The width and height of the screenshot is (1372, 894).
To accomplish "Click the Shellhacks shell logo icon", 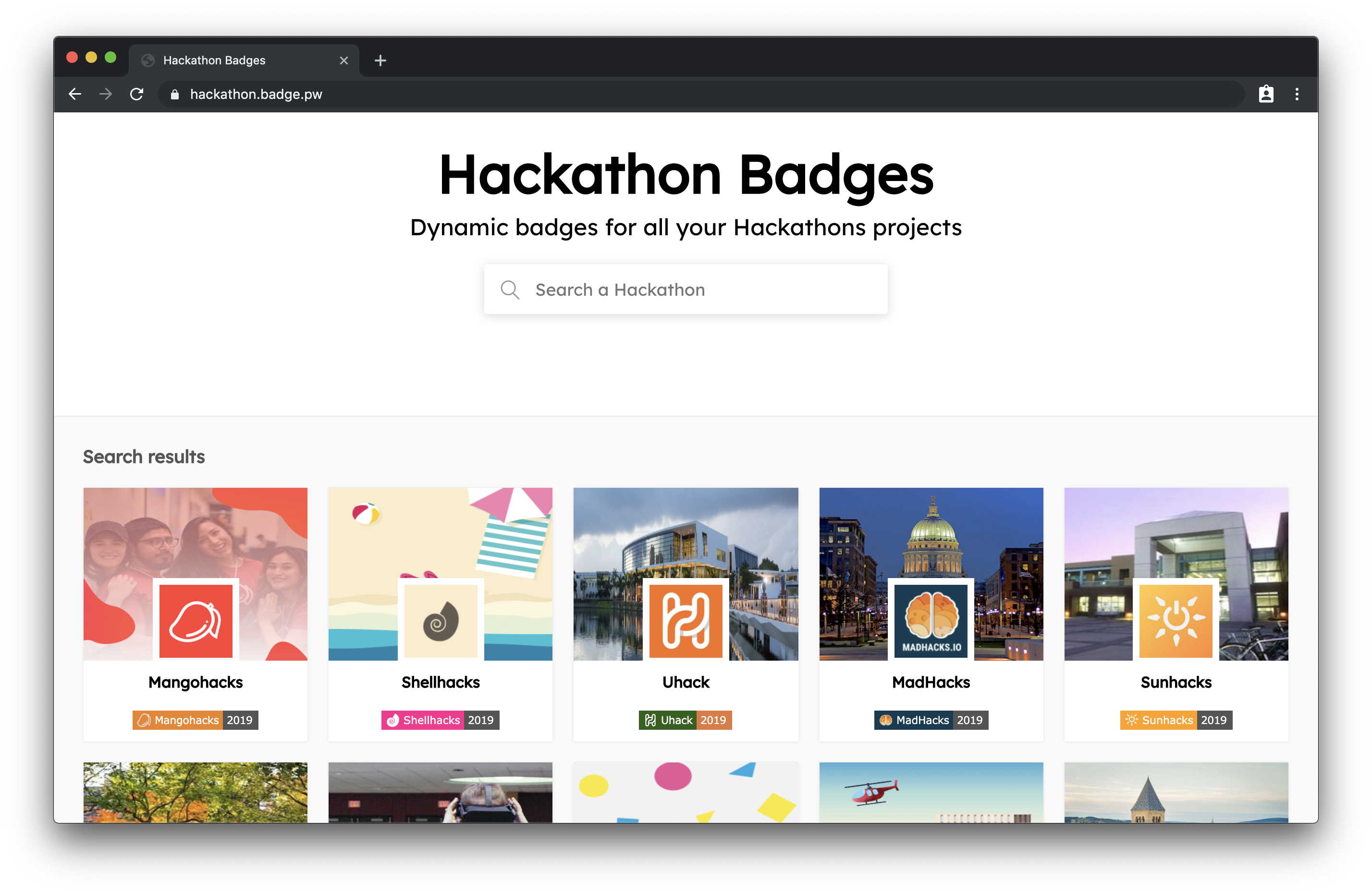I will pyautogui.click(x=441, y=620).
